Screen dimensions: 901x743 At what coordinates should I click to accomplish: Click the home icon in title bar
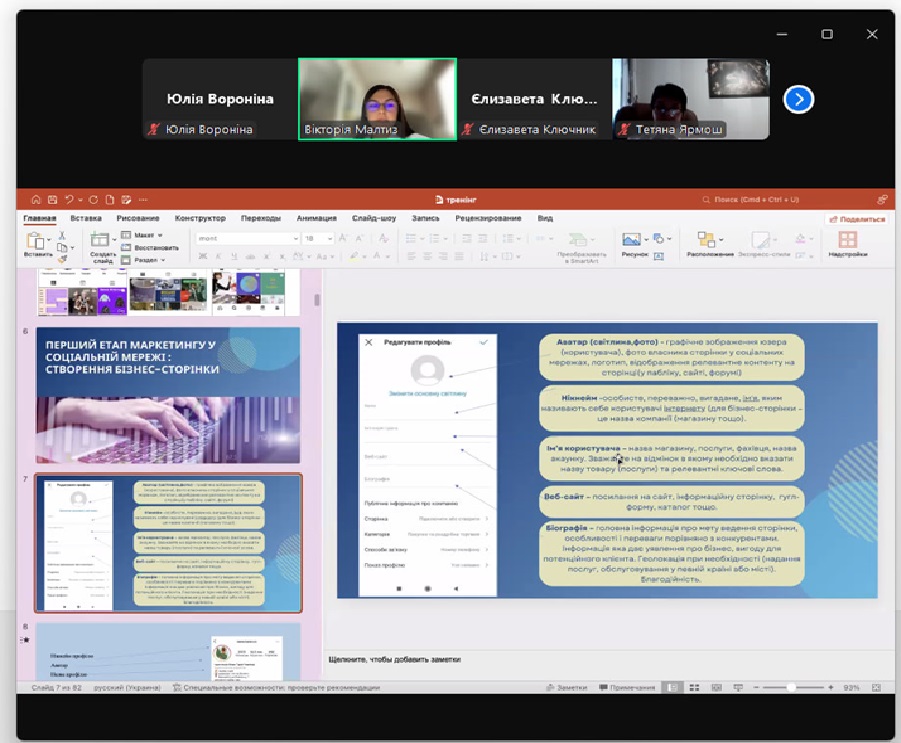(36, 200)
